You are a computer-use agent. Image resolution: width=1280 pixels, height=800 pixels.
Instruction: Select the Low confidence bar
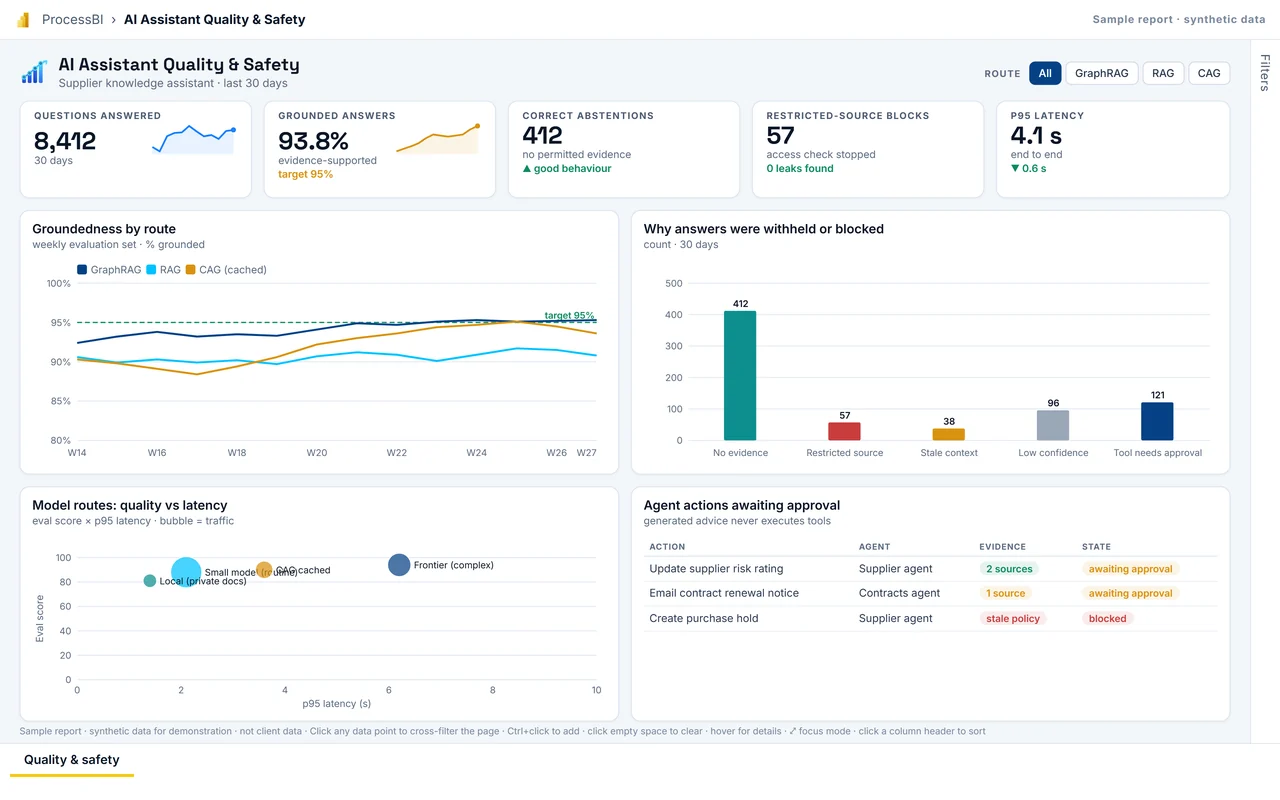point(1053,425)
